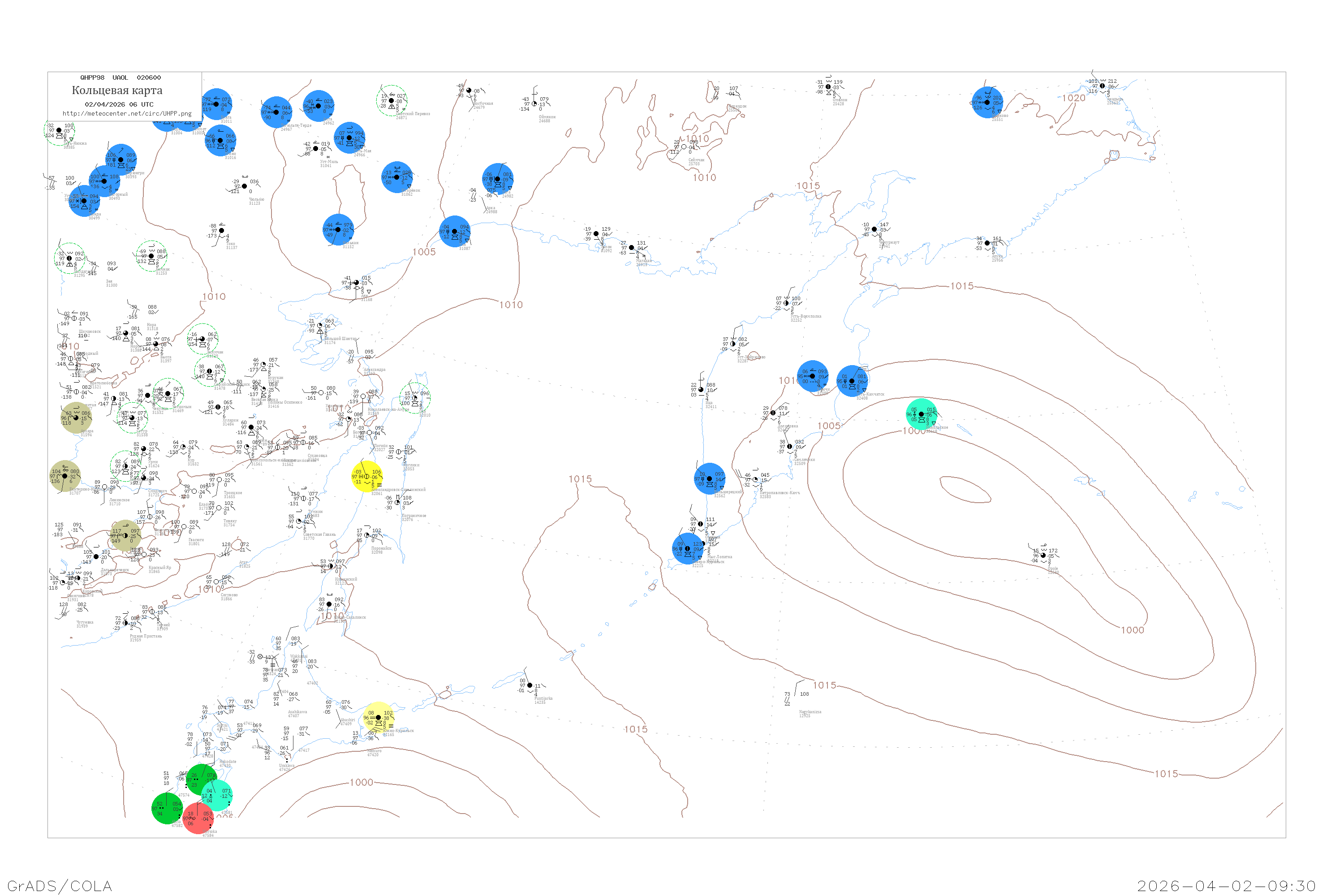This screenshot has height=896, width=1344.
Task: Click the meteocenter.net URL in the legend
Action: [x=127, y=114]
